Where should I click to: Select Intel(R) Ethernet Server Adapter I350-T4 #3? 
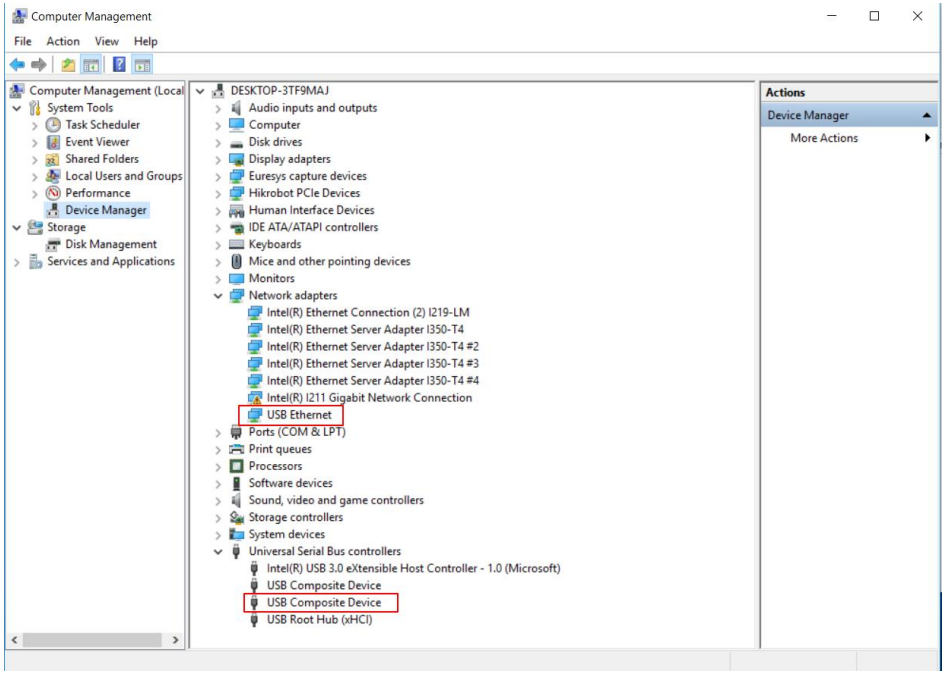pyautogui.click(x=372, y=363)
